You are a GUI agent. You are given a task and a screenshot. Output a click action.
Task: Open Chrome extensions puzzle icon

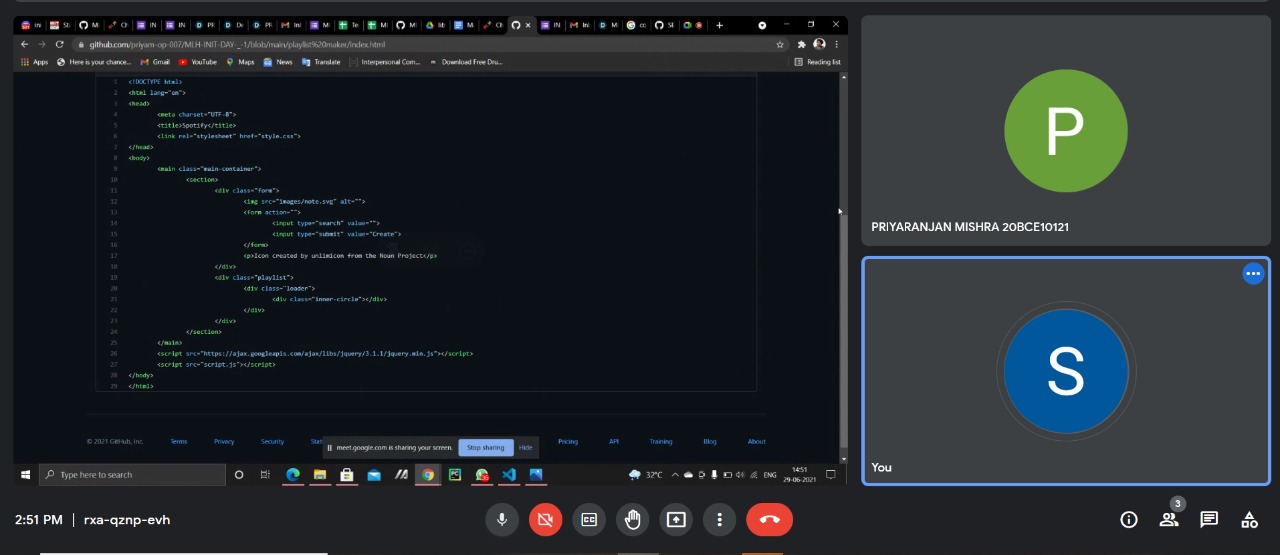802,44
